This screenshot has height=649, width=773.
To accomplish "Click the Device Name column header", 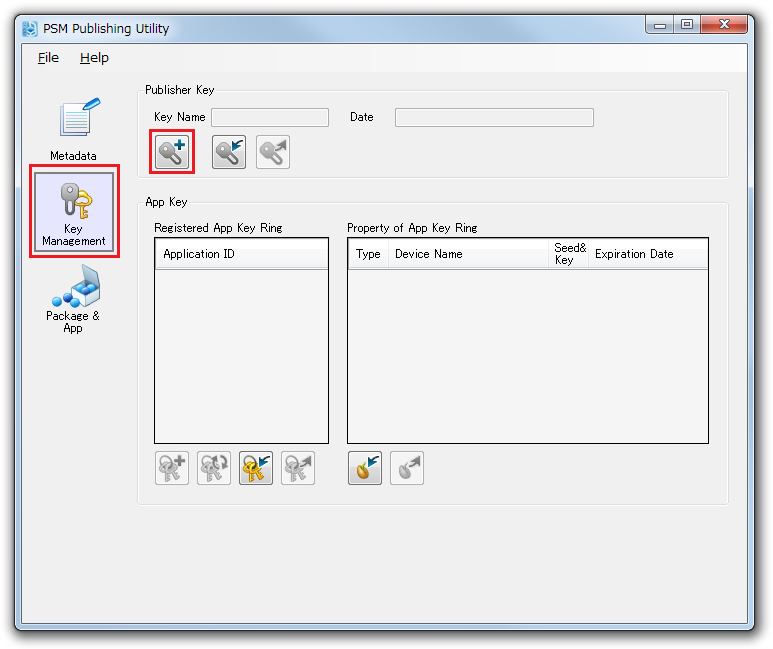I will click(468, 254).
